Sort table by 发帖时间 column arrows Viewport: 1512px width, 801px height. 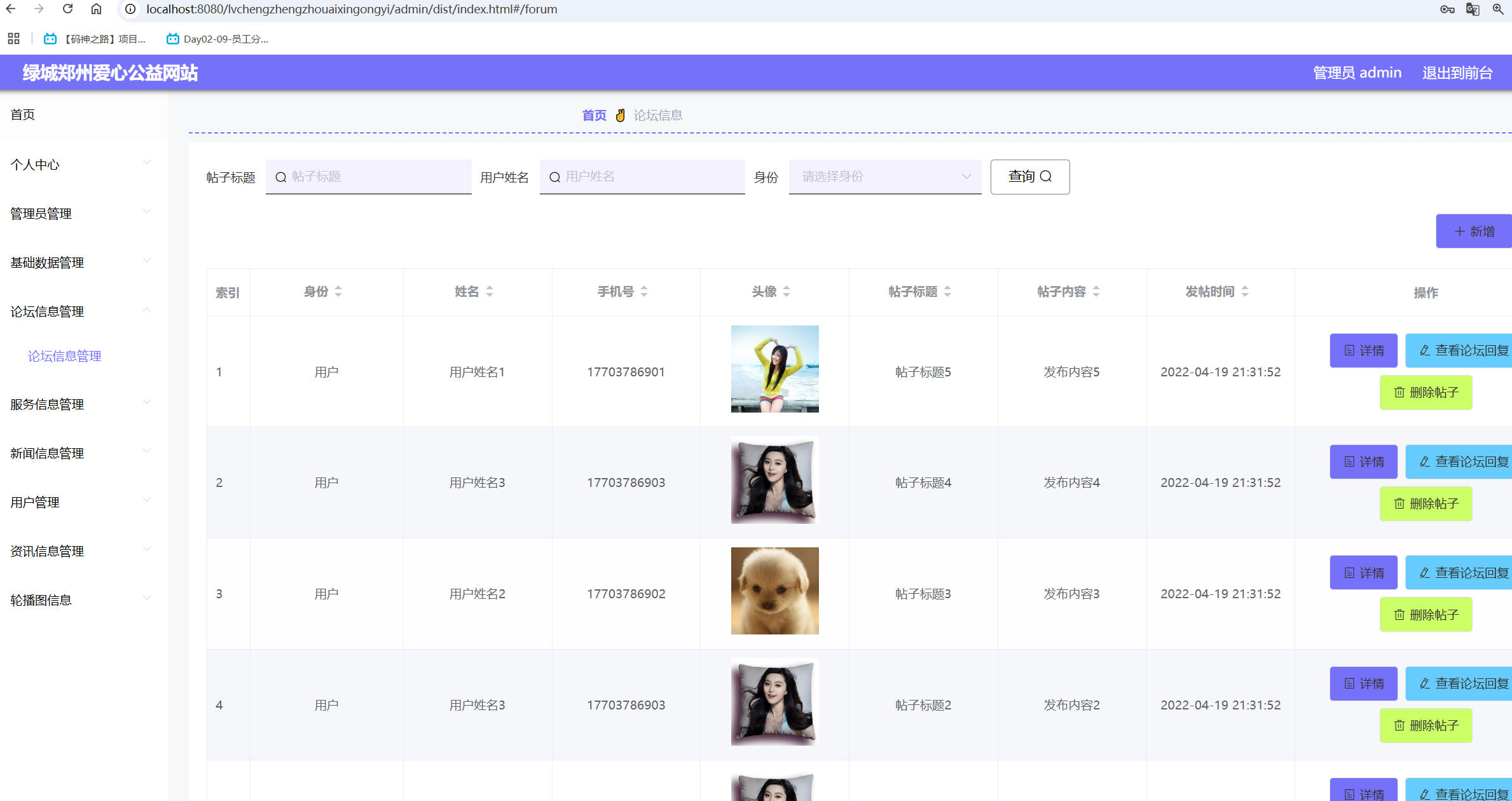[1245, 291]
